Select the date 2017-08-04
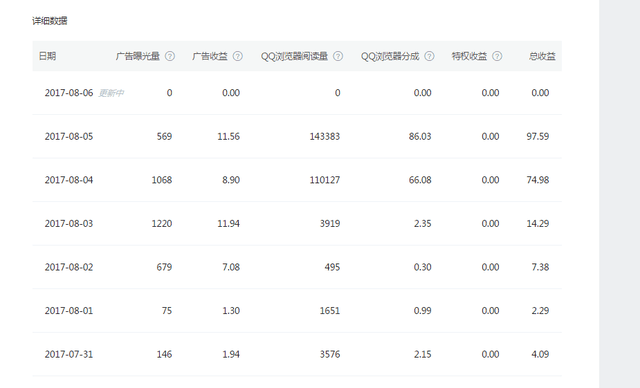Screen dimensions: 640x388 coord(69,180)
